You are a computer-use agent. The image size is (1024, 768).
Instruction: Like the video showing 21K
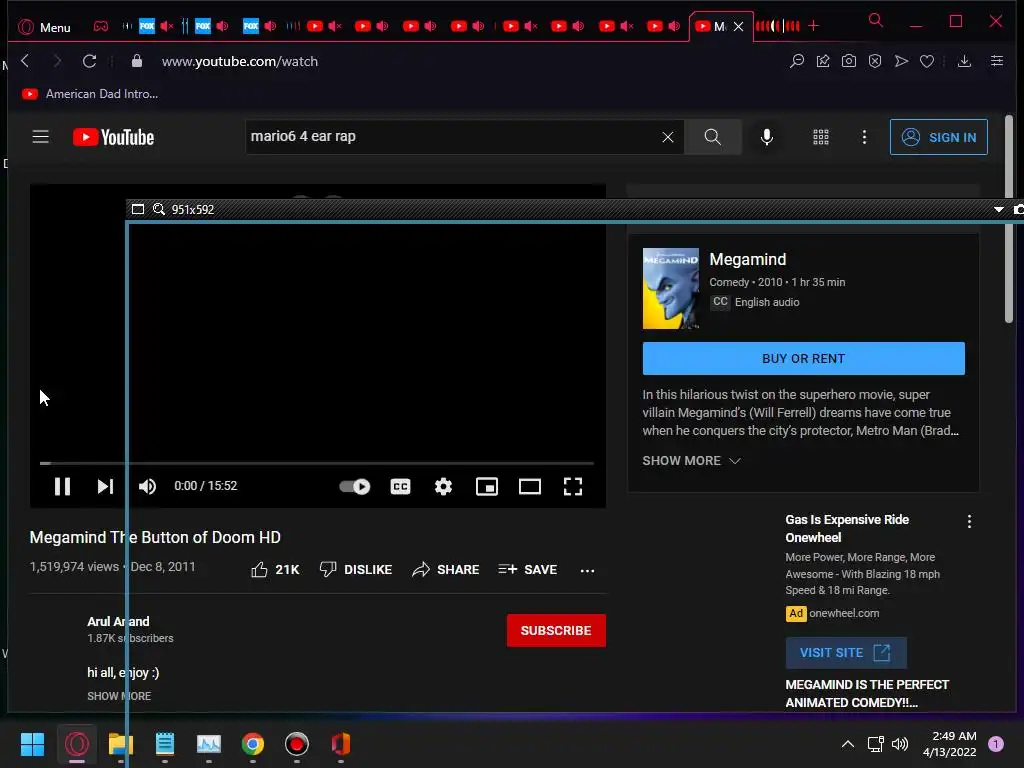coord(275,569)
